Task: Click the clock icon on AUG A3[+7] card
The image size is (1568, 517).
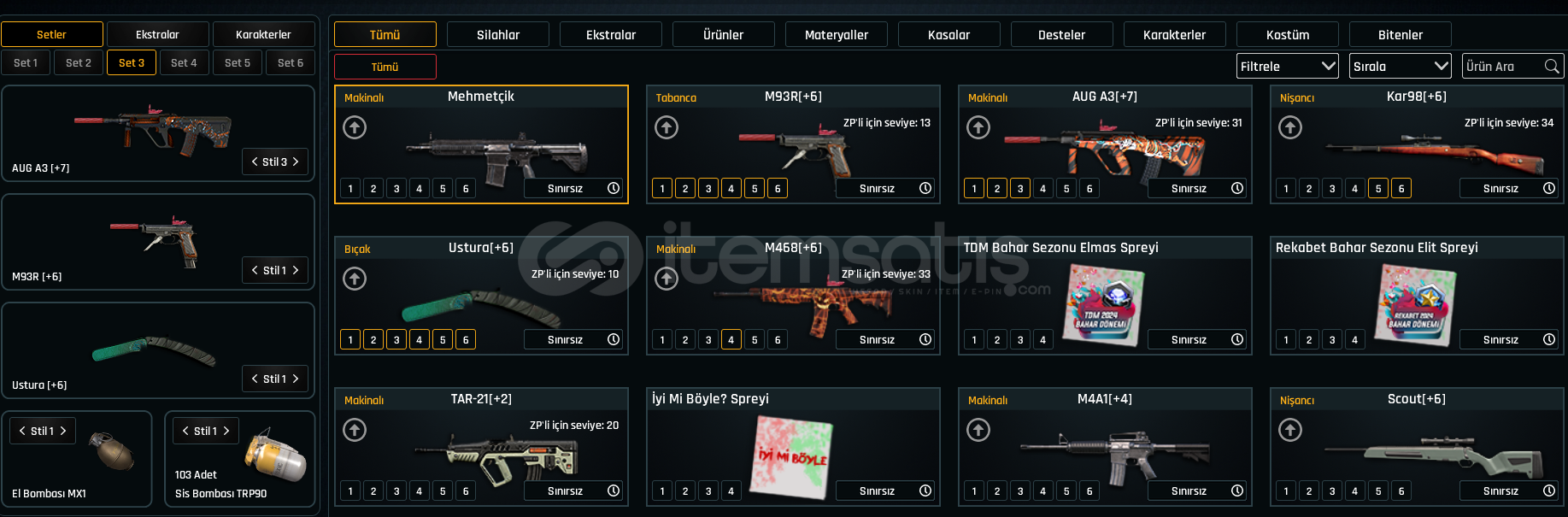Action: (1237, 188)
